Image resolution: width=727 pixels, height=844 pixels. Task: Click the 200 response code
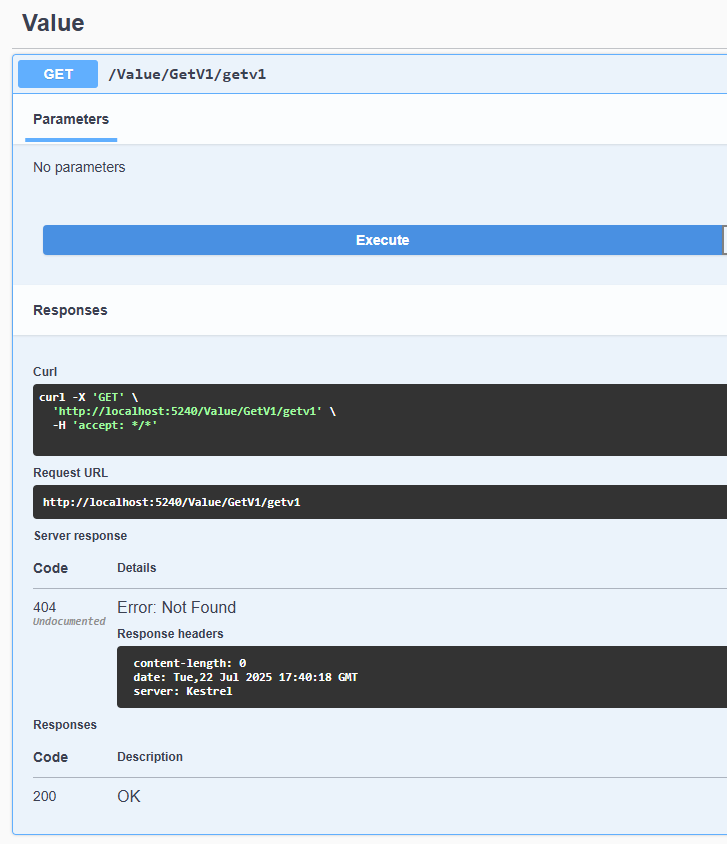(x=45, y=796)
